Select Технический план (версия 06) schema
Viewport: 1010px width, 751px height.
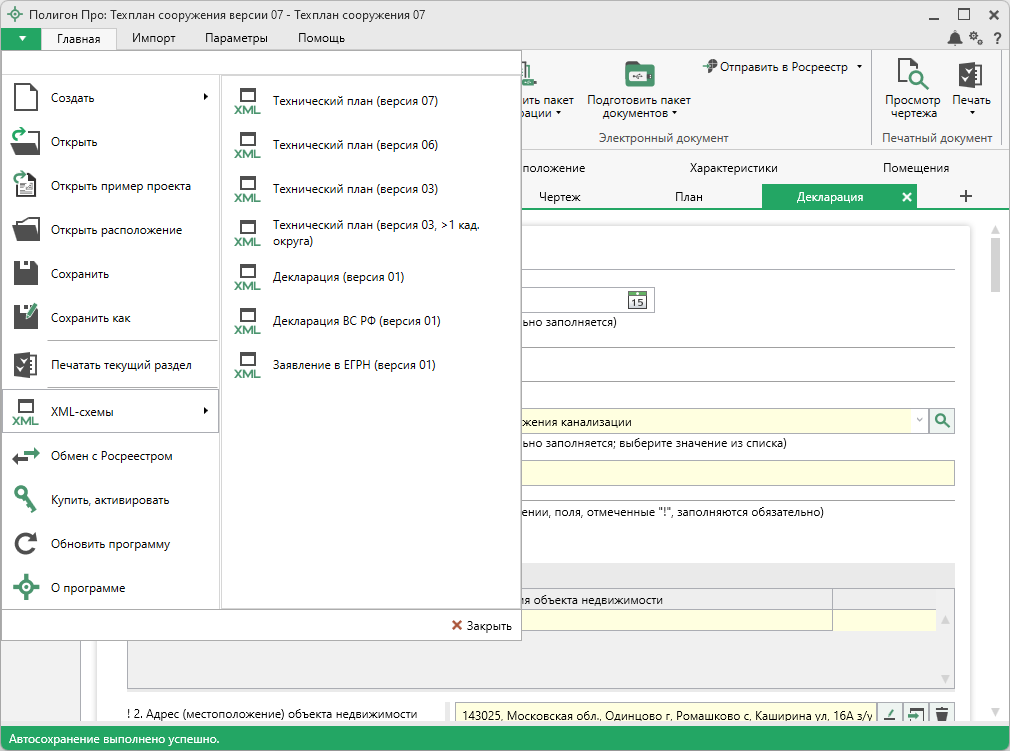coord(355,145)
